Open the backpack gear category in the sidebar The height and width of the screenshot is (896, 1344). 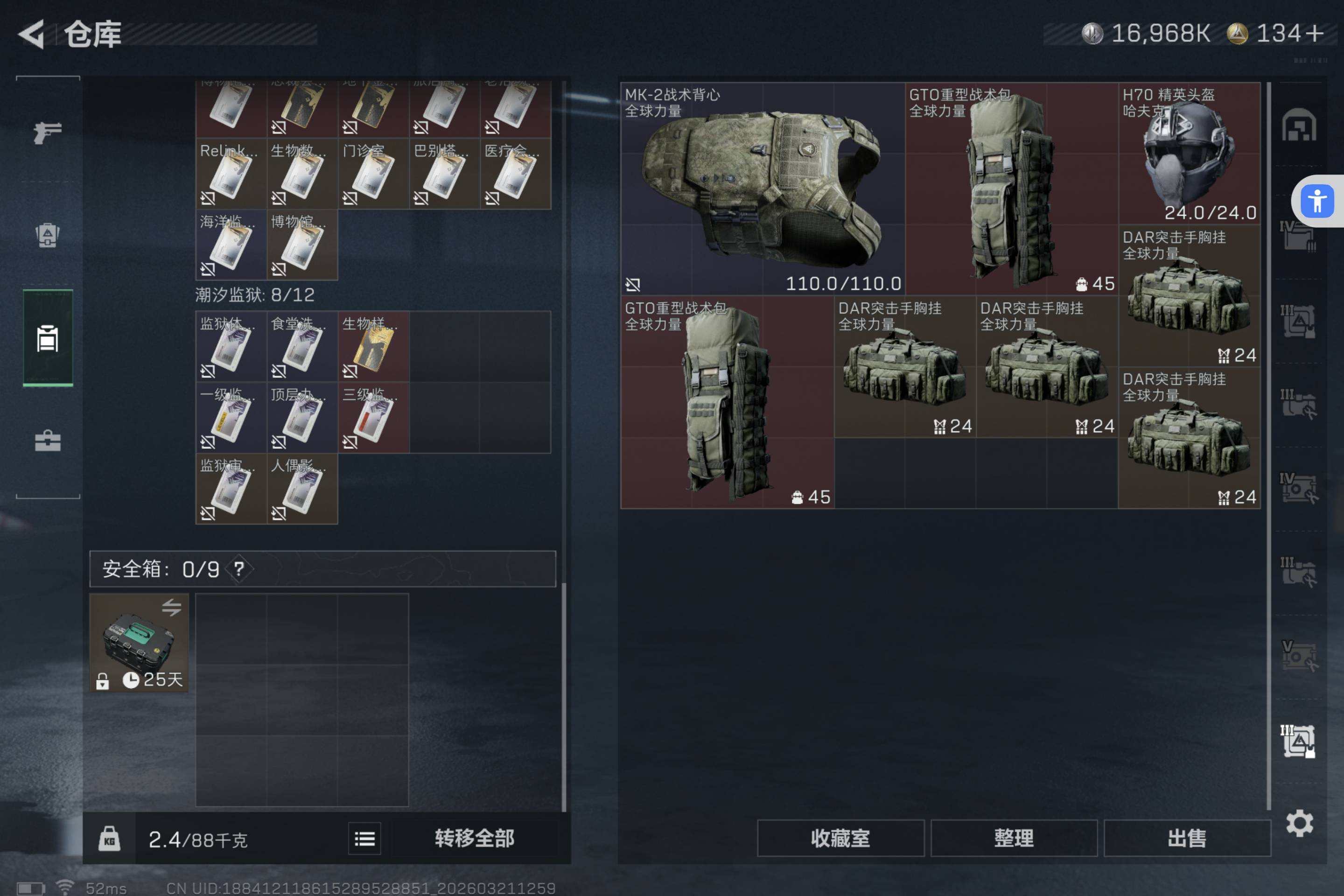pos(48,234)
